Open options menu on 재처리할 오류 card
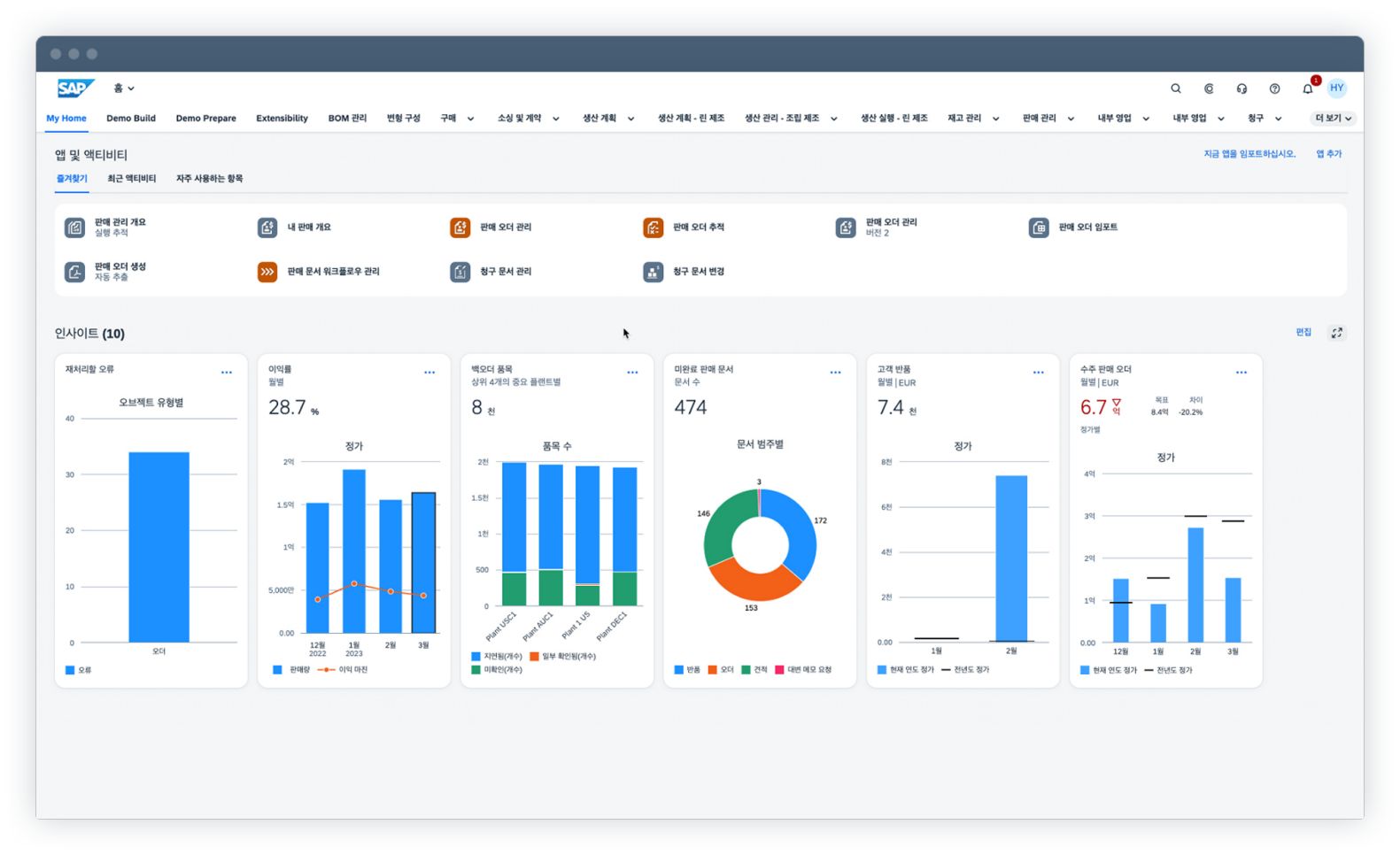Viewport: 1400px width, 855px height. click(227, 373)
